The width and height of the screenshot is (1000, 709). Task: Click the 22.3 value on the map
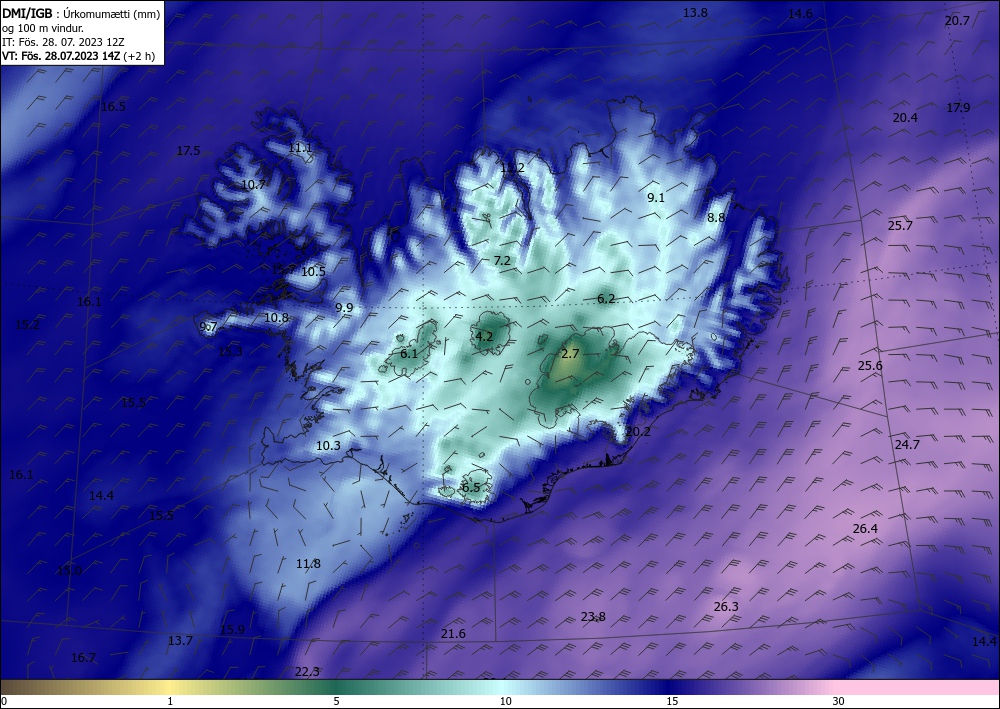coord(307,672)
